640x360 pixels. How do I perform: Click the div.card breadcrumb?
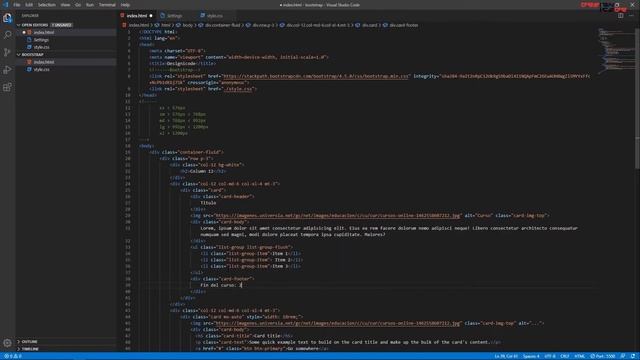(369, 25)
